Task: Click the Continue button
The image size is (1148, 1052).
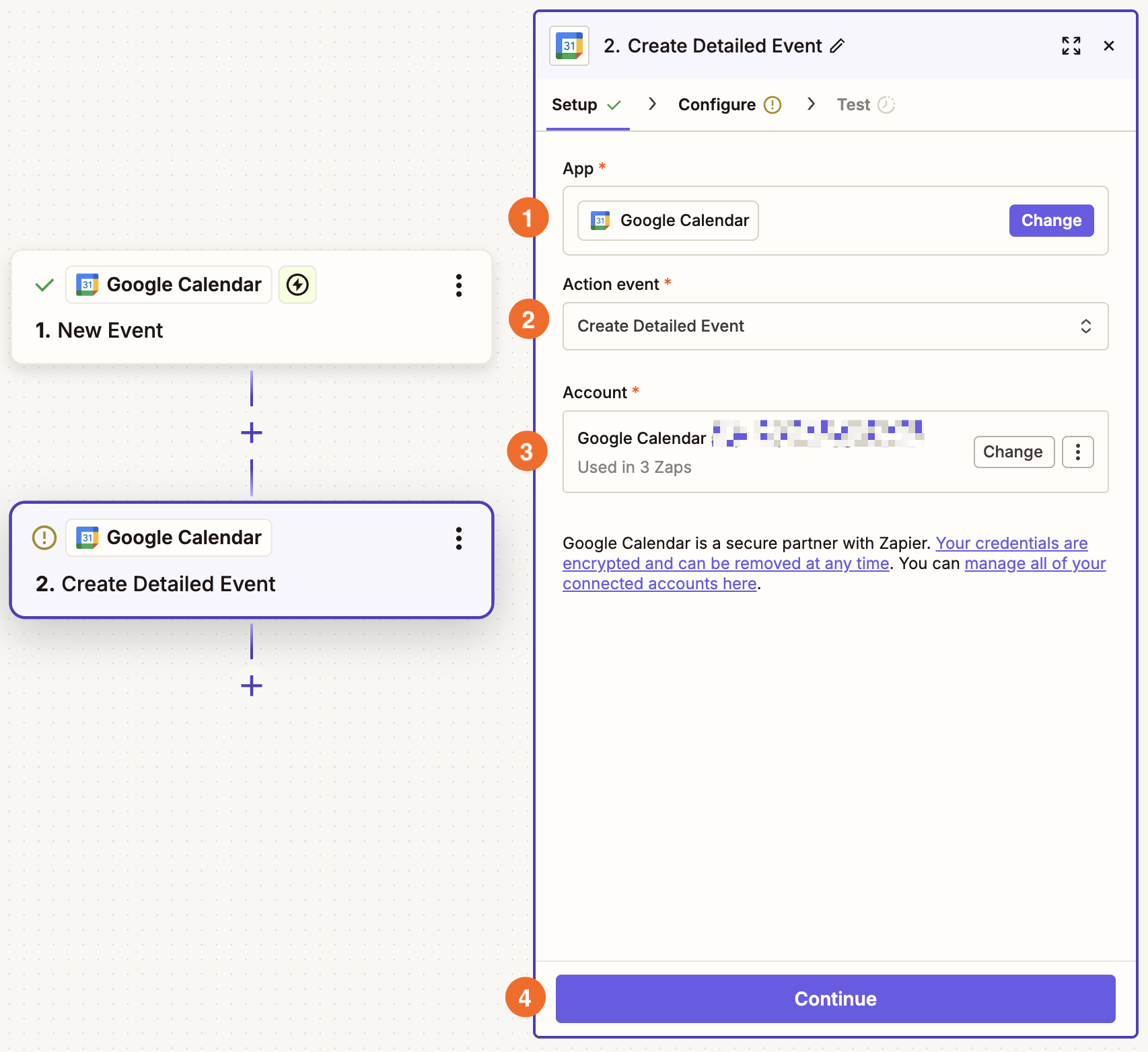Action: tap(835, 999)
